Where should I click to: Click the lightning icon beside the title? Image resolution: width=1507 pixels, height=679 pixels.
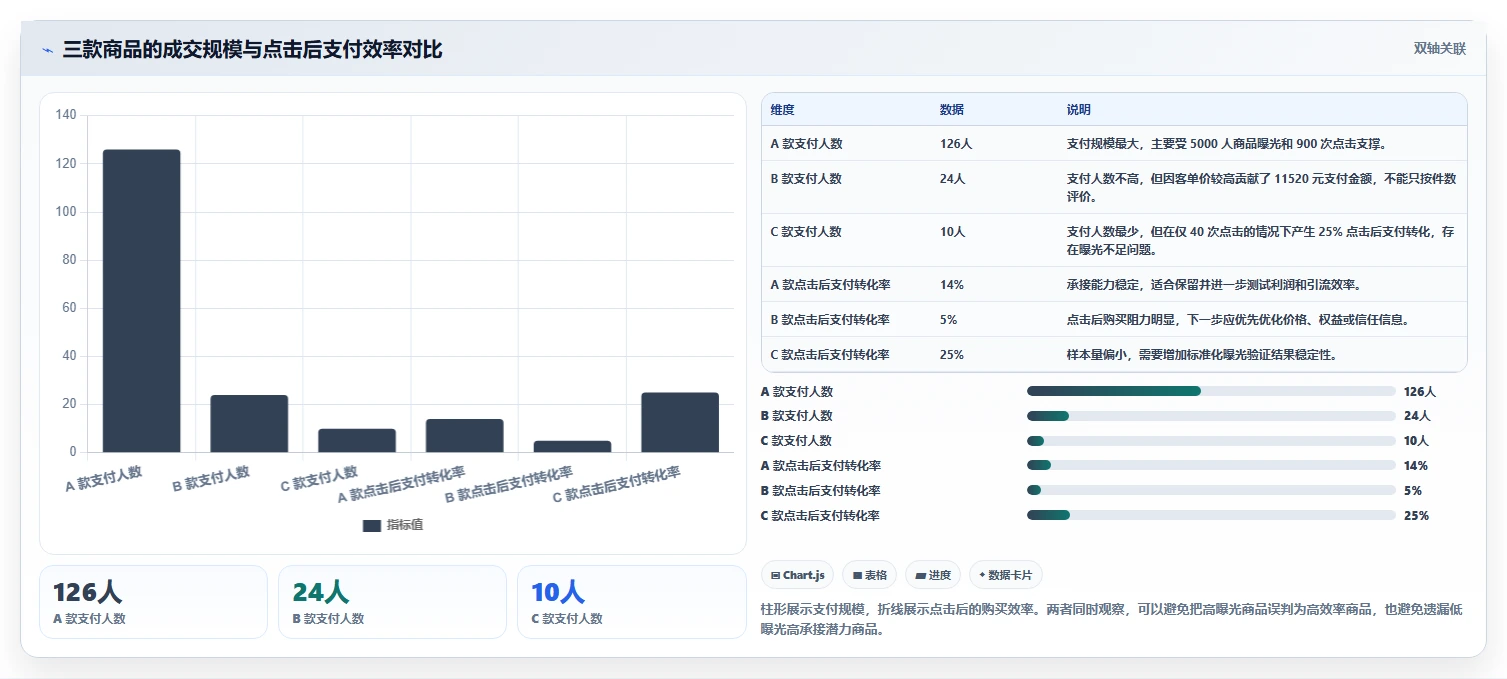(47, 50)
